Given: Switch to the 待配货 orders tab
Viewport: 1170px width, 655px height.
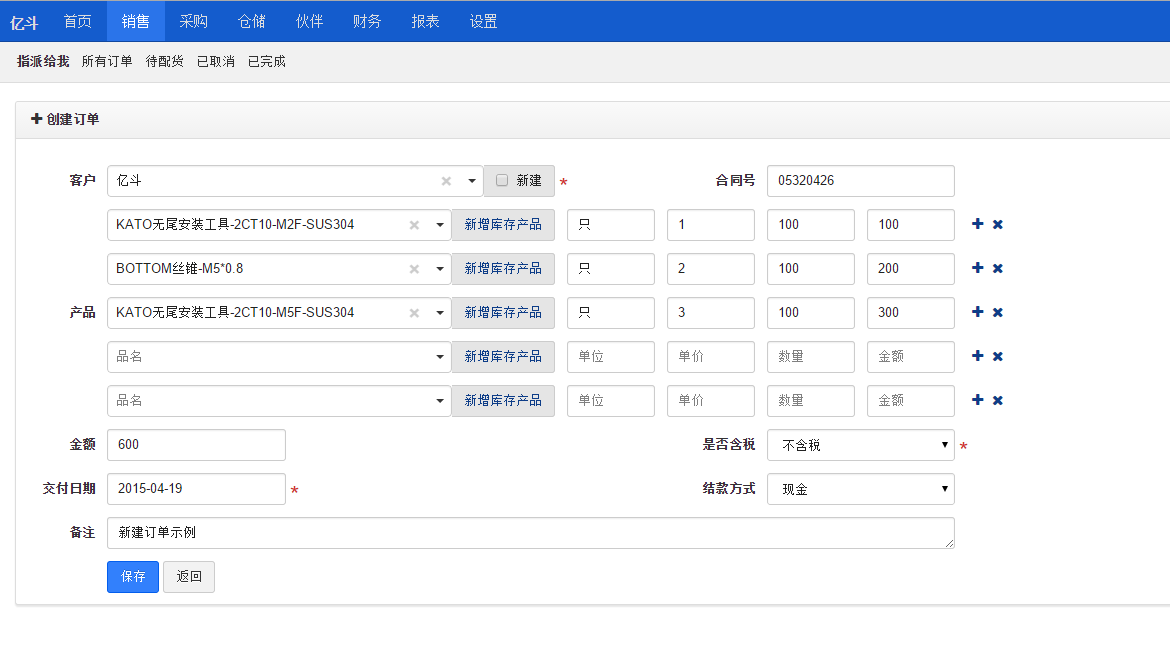Looking at the screenshot, I should [165, 61].
